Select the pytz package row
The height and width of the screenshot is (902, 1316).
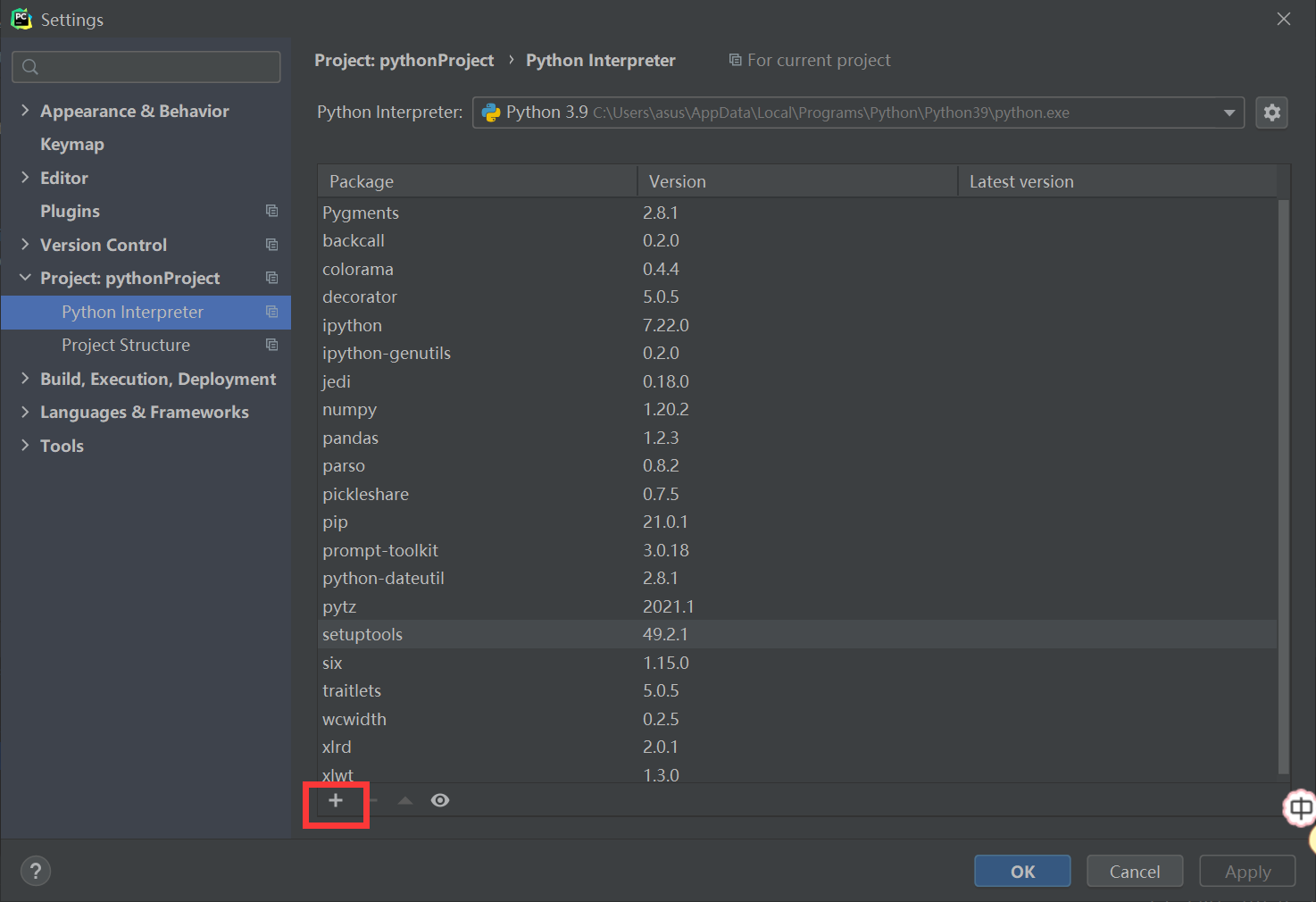coord(797,606)
